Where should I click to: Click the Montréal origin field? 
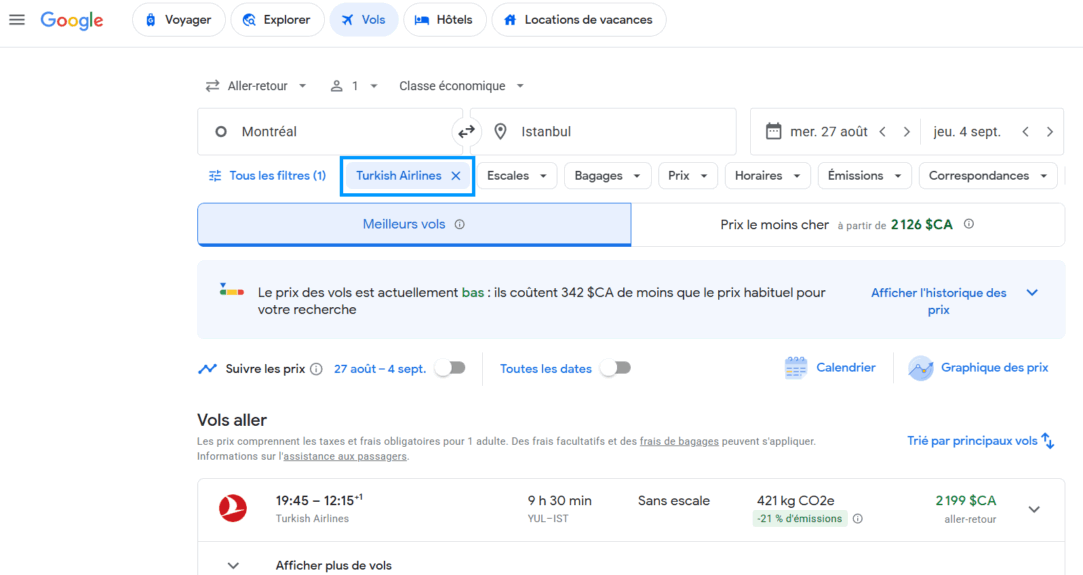(330, 131)
